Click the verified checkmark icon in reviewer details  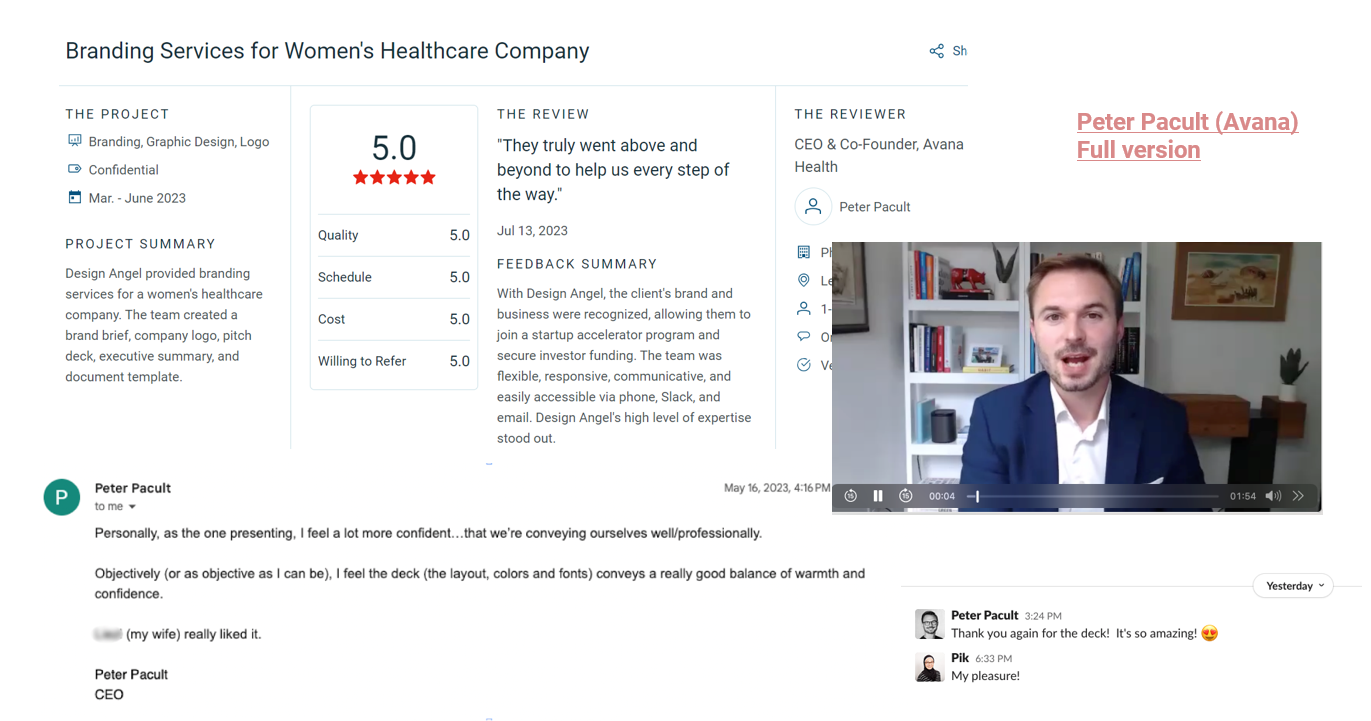pos(803,365)
